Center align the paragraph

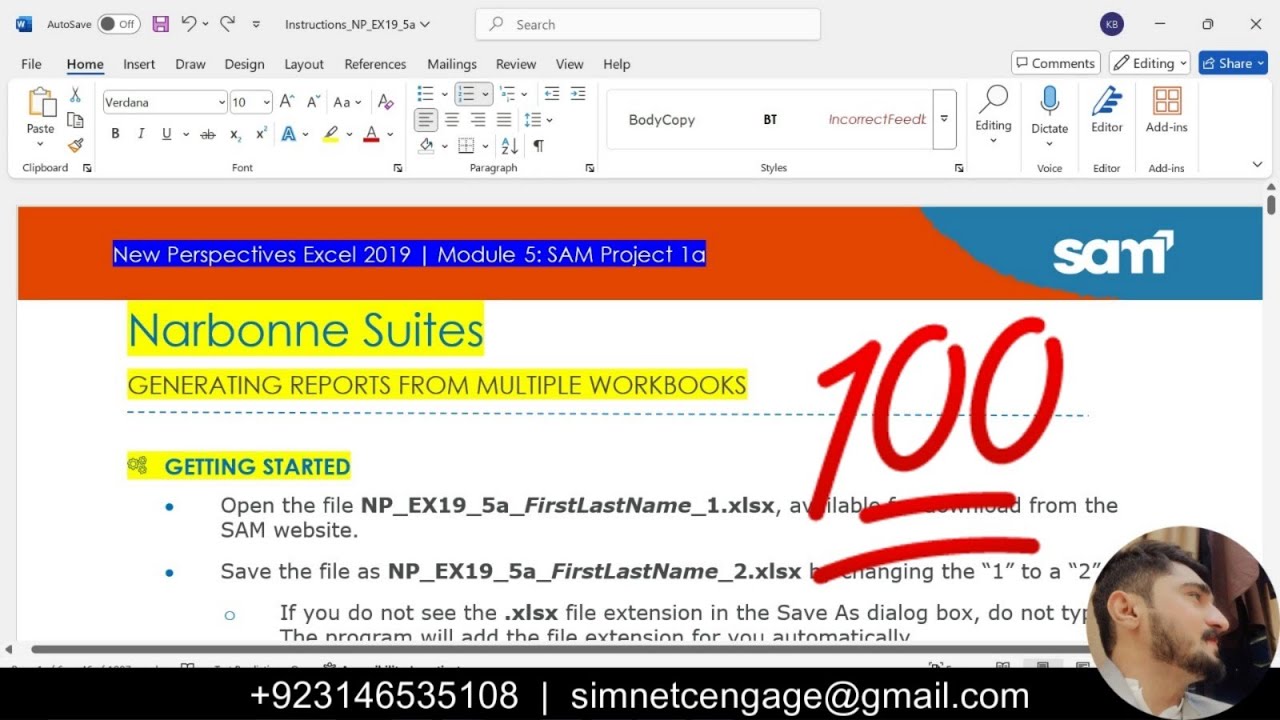coord(452,120)
